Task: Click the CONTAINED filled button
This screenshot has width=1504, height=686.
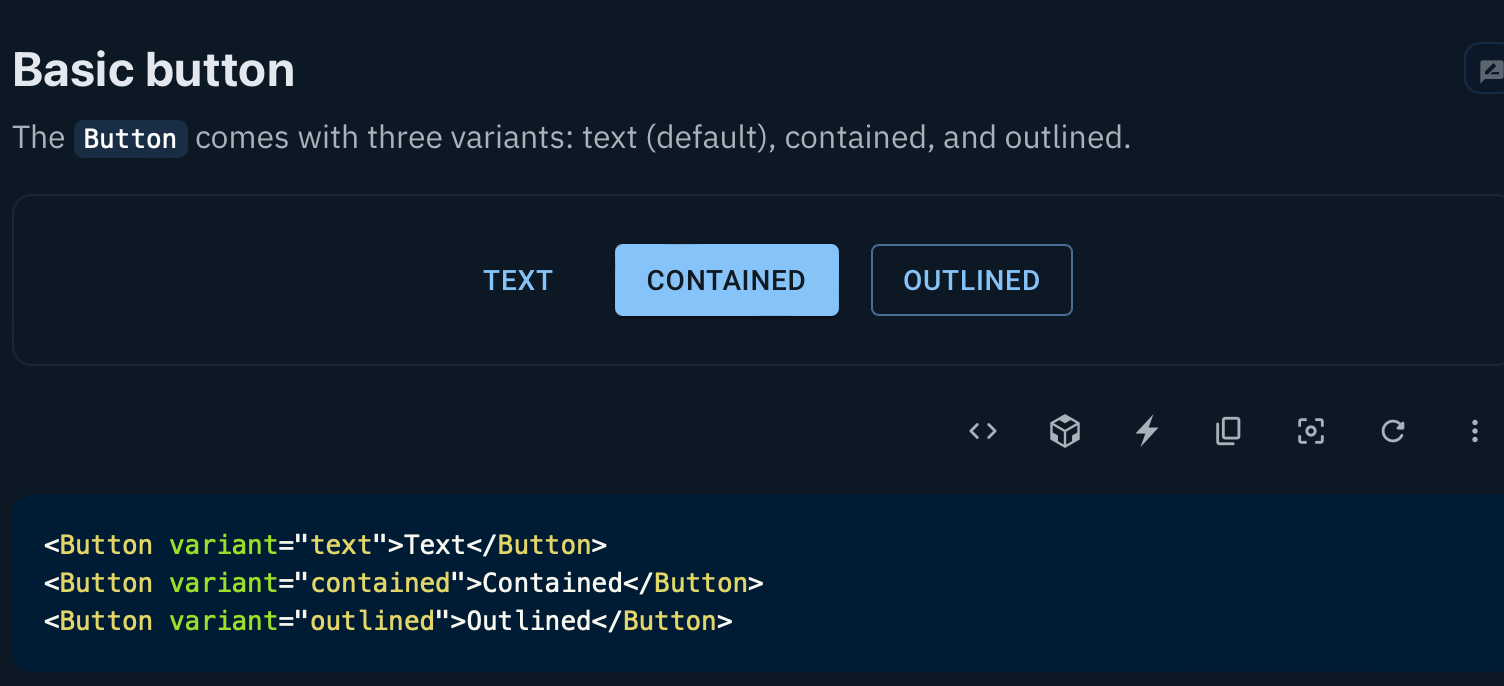Action: point(727,280)
